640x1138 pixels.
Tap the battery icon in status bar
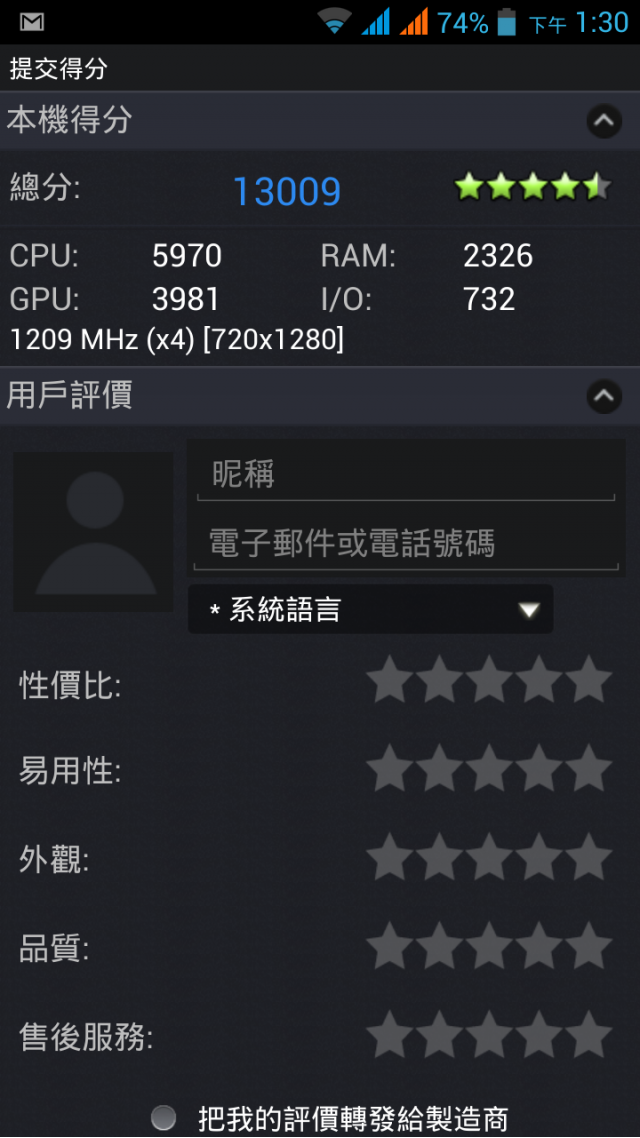coord(506,22)
